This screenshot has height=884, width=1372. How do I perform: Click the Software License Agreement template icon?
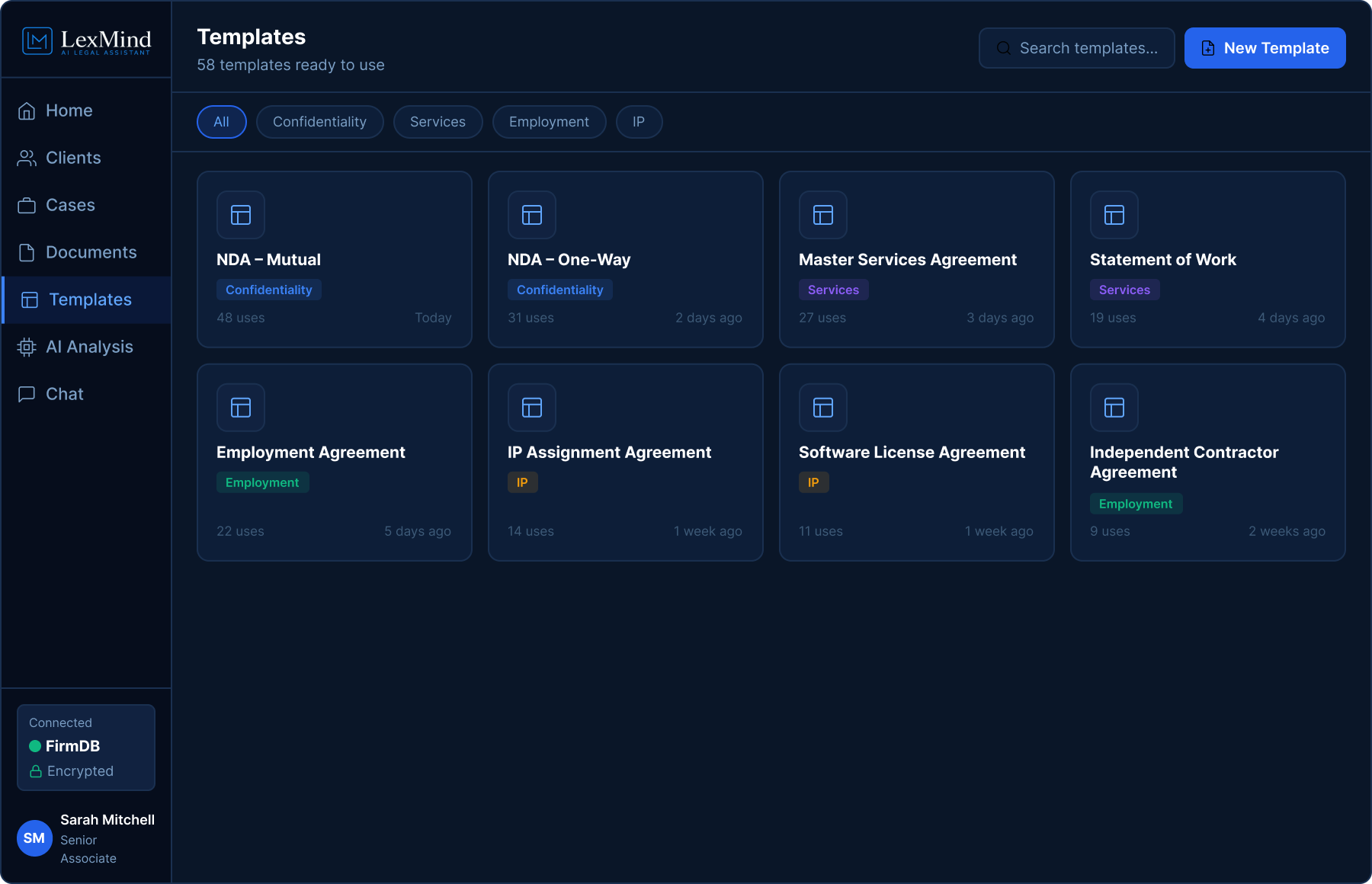[823, 408]
